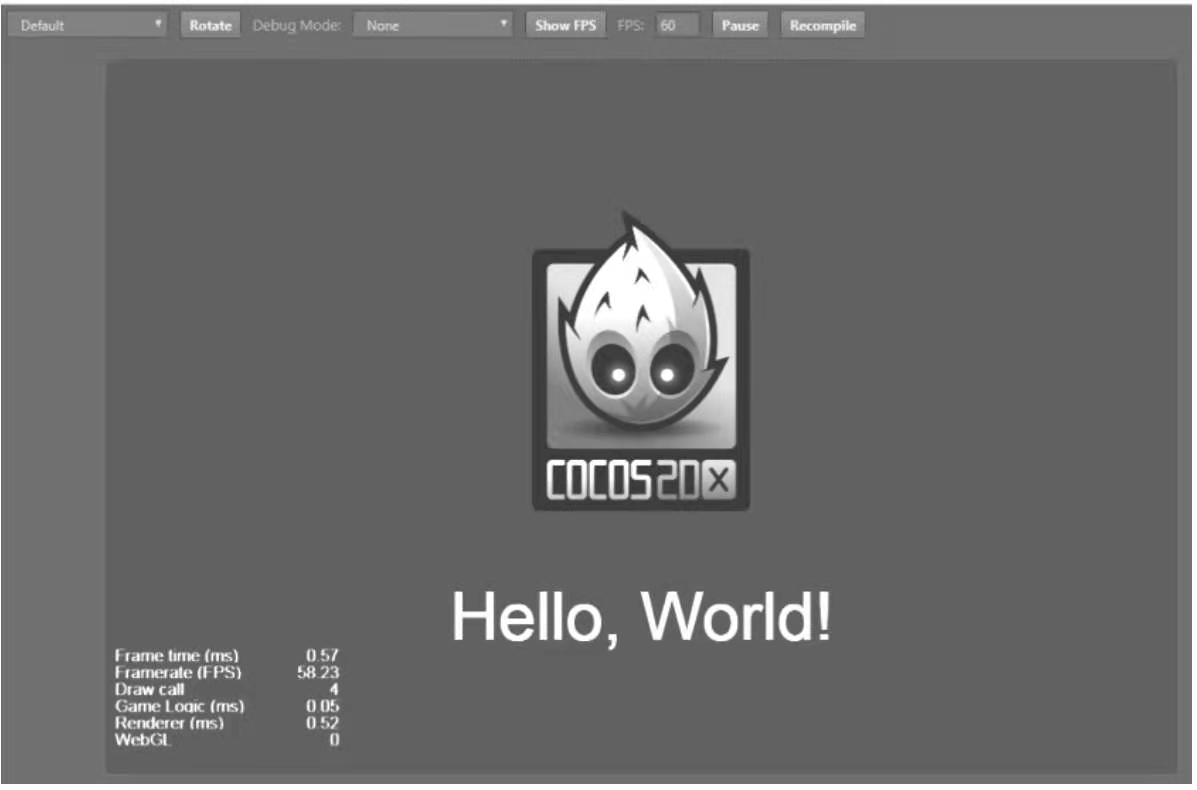Open the Debug Mode None dropdown
The height and width of the screenshot is (790, 1197).
[x=434, y=25]
